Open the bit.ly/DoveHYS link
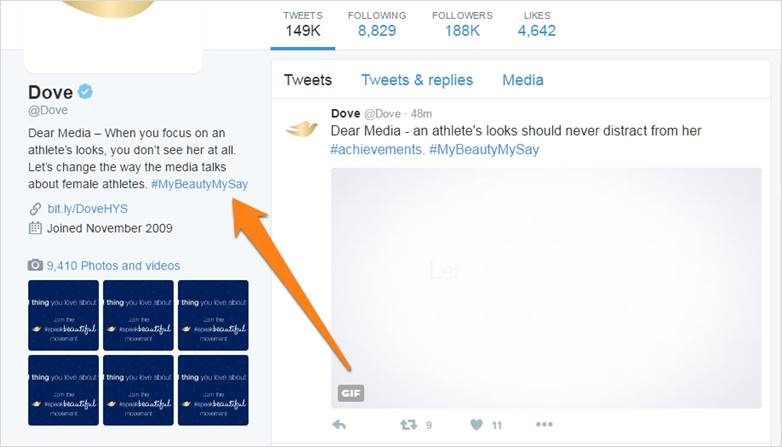The image size is (782, 447). click(87, 209)
